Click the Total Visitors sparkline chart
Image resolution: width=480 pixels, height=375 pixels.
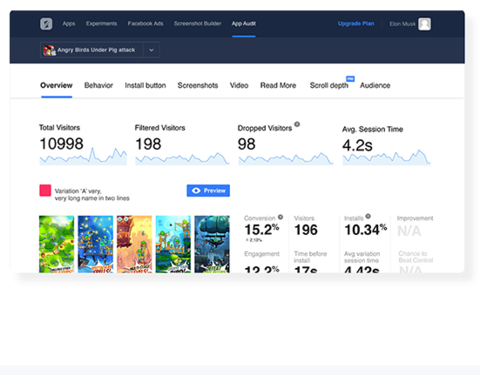click(x=83, y=156)
